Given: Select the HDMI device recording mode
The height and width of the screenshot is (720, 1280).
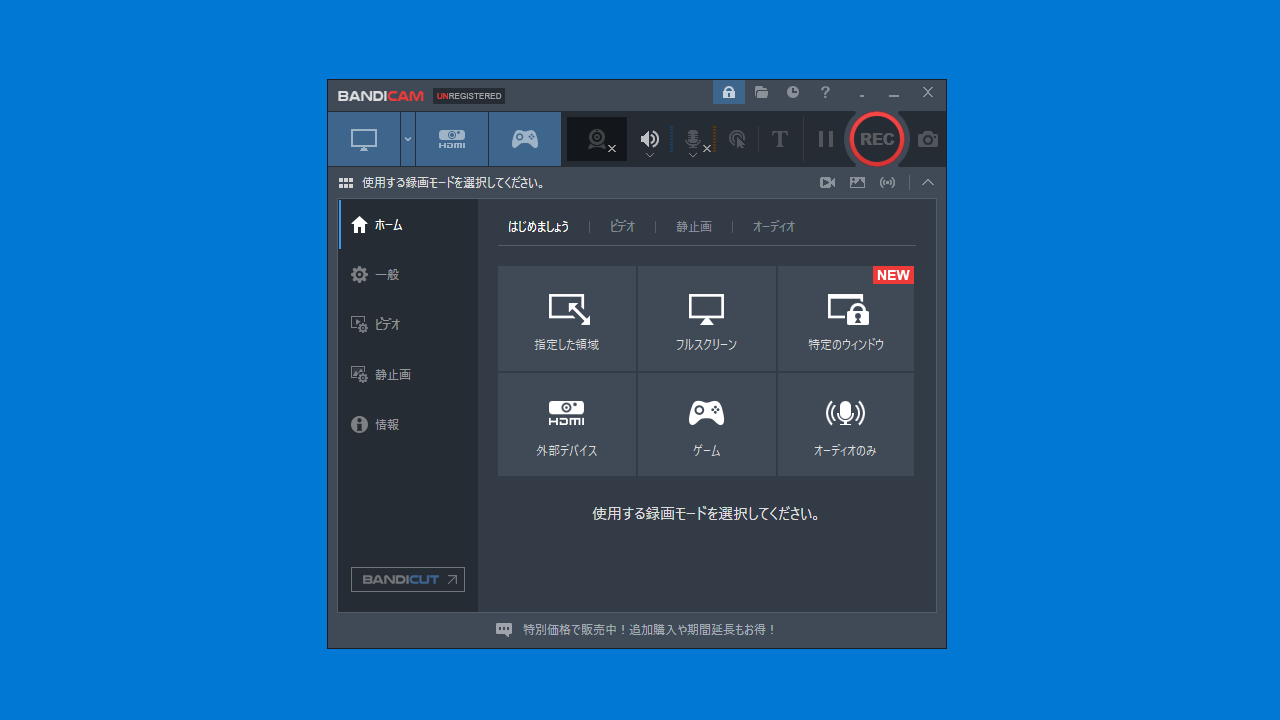Looking at the screenshot, I should coord(452,139).
